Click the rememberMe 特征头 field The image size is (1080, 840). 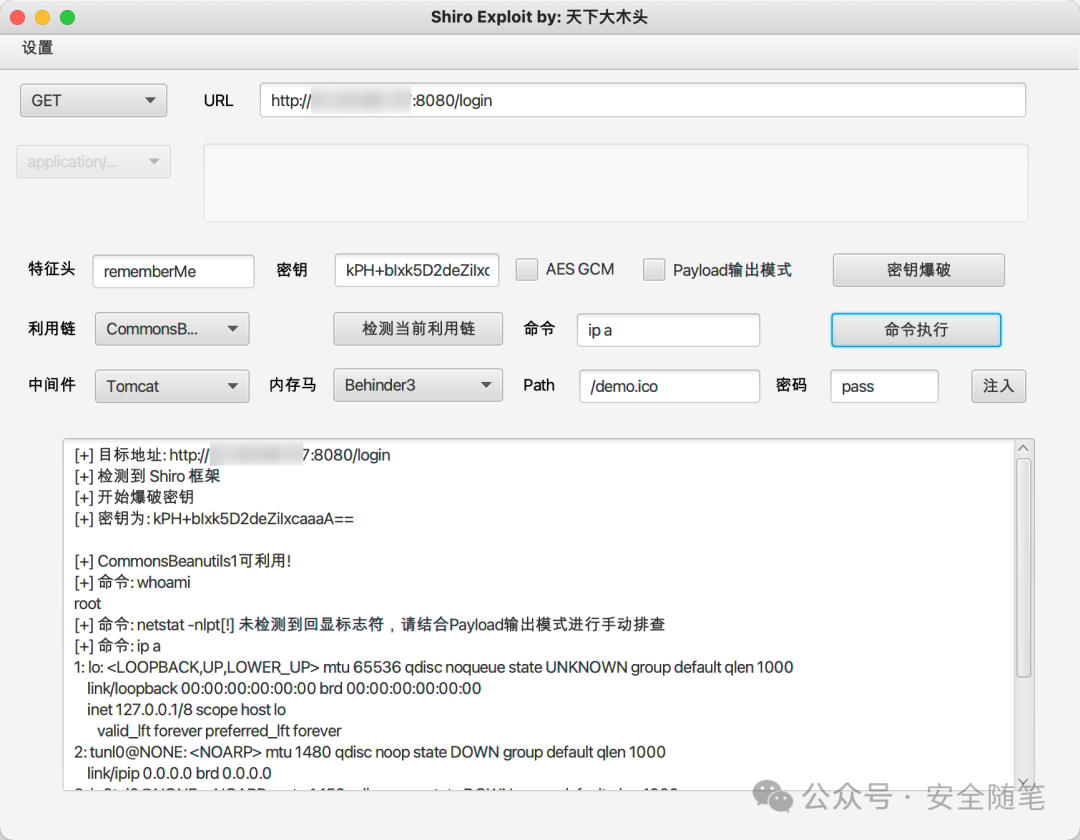[x=173, y=271]
